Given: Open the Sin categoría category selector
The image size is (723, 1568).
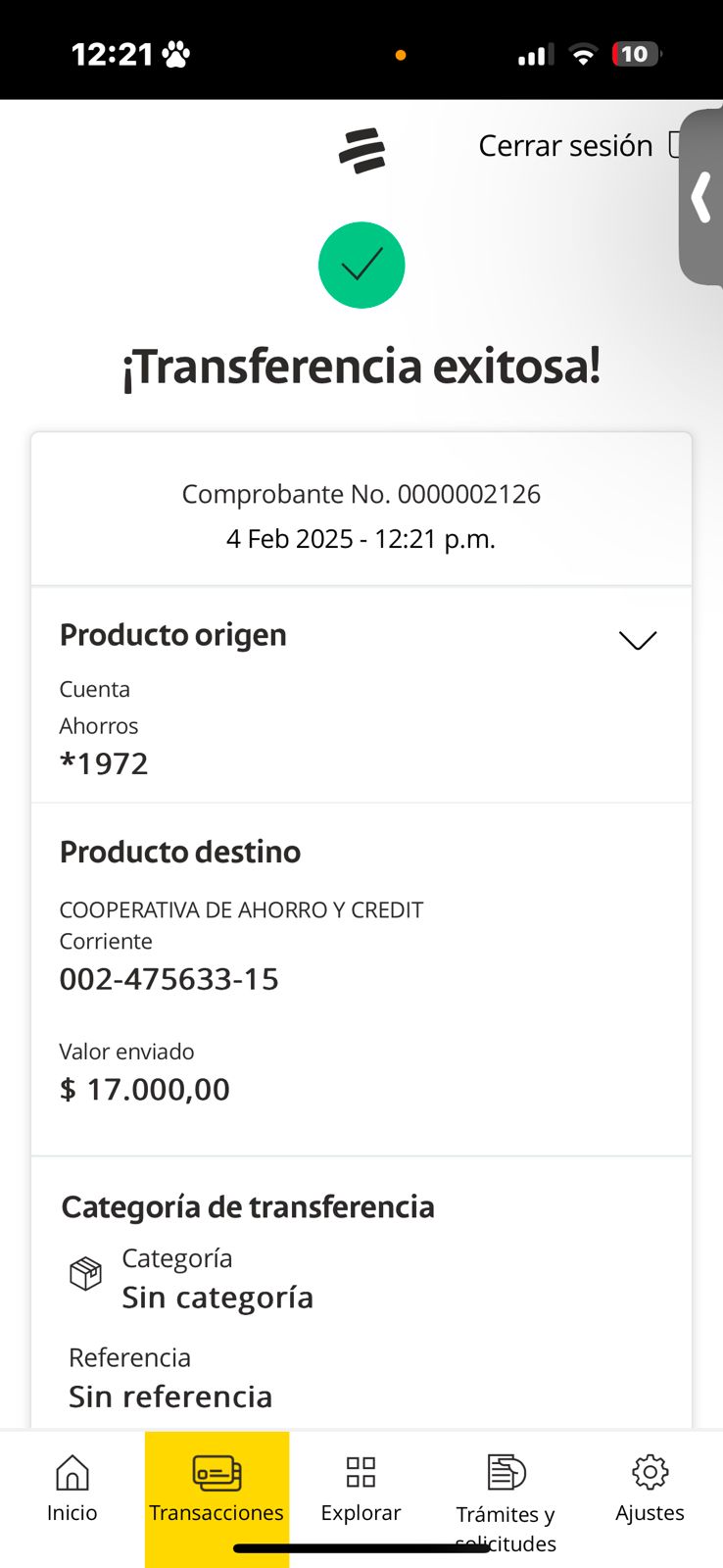Looking at the screenshot, I should pyautogui.click(x=217, y=1298).
